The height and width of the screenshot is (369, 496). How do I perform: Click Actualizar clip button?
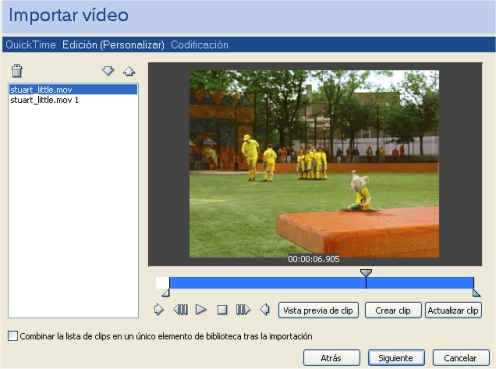453,310
